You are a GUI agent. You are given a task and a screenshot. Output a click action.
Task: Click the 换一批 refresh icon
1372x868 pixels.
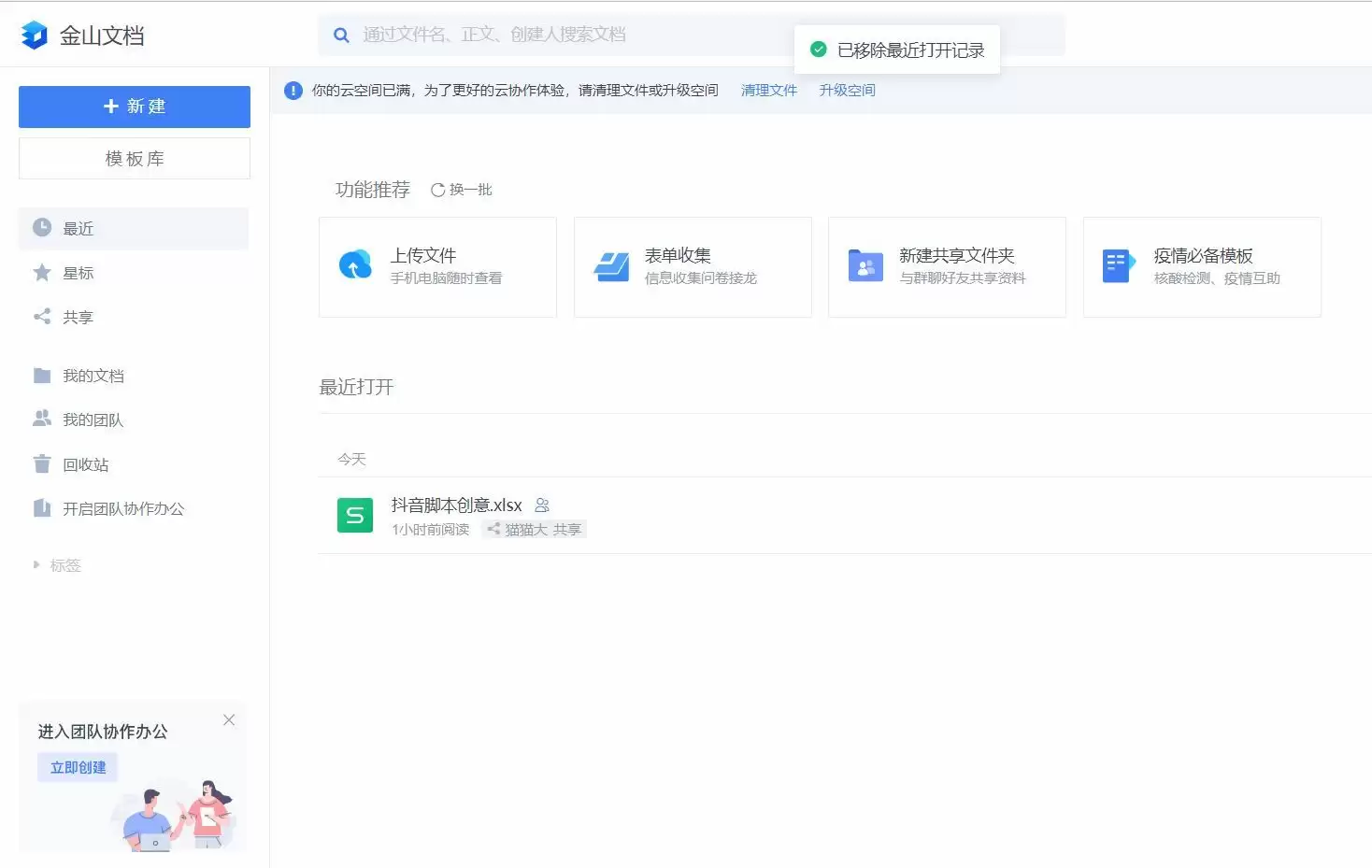(x=438, y=190)
